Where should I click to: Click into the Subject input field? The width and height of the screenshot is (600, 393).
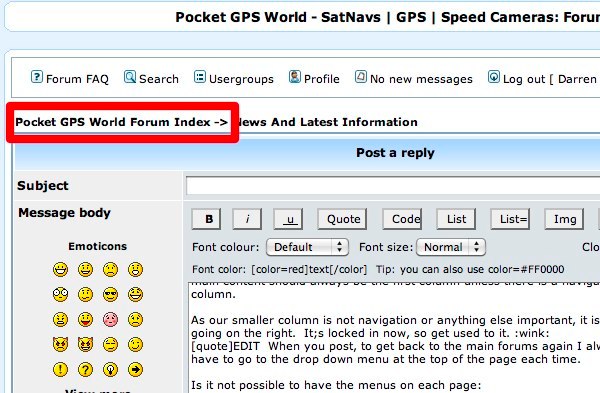(393, 186)
